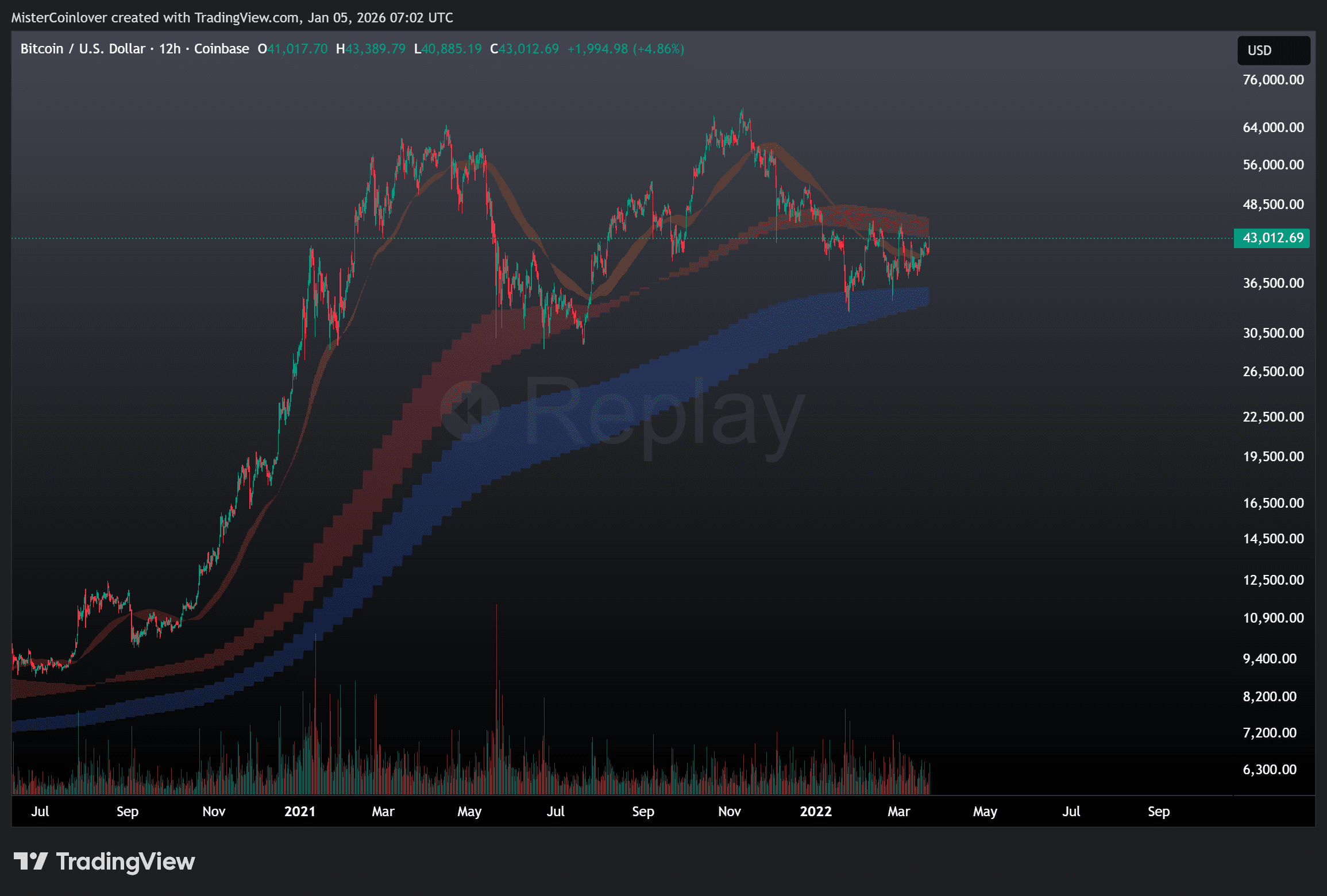This screenshot has width=1327, height=896.
Task: Click the 8,200.00 price axis label
Action: [1270, 697]
